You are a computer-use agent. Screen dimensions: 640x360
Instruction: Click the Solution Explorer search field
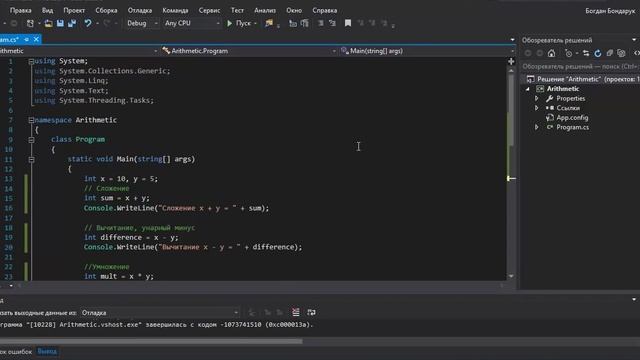580,67
